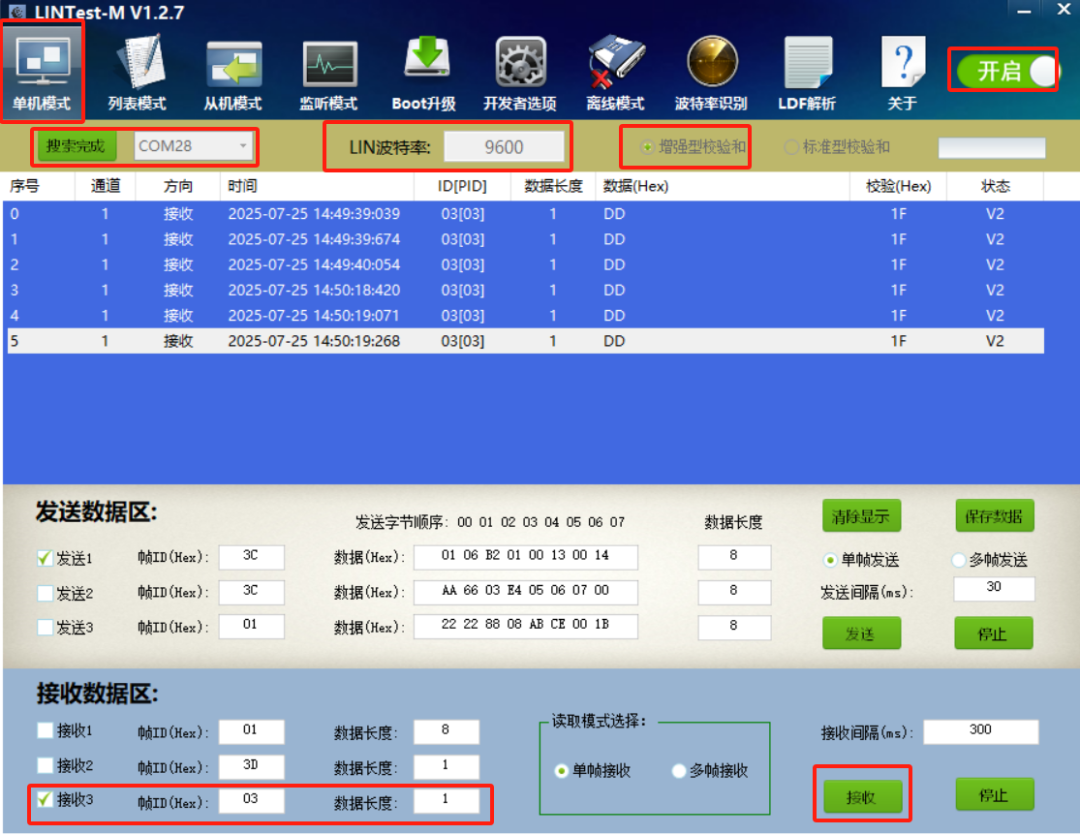
Task: Toggle the 接收3 checkbox
Action: [45, 800]
